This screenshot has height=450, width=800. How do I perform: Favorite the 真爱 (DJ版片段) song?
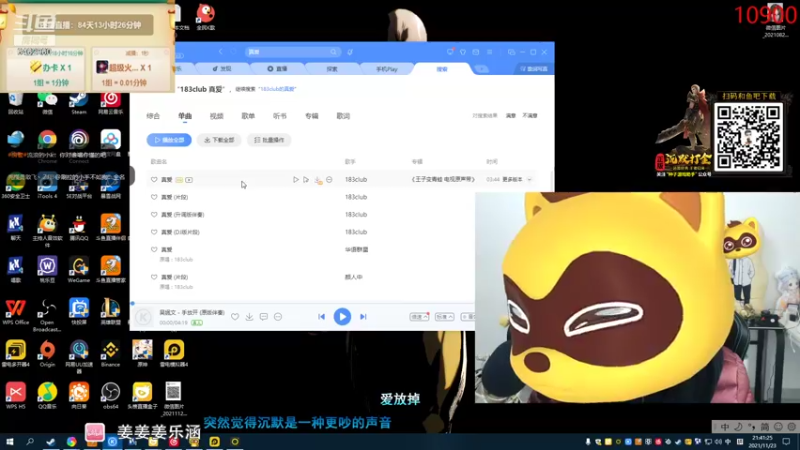pos(154,232)
